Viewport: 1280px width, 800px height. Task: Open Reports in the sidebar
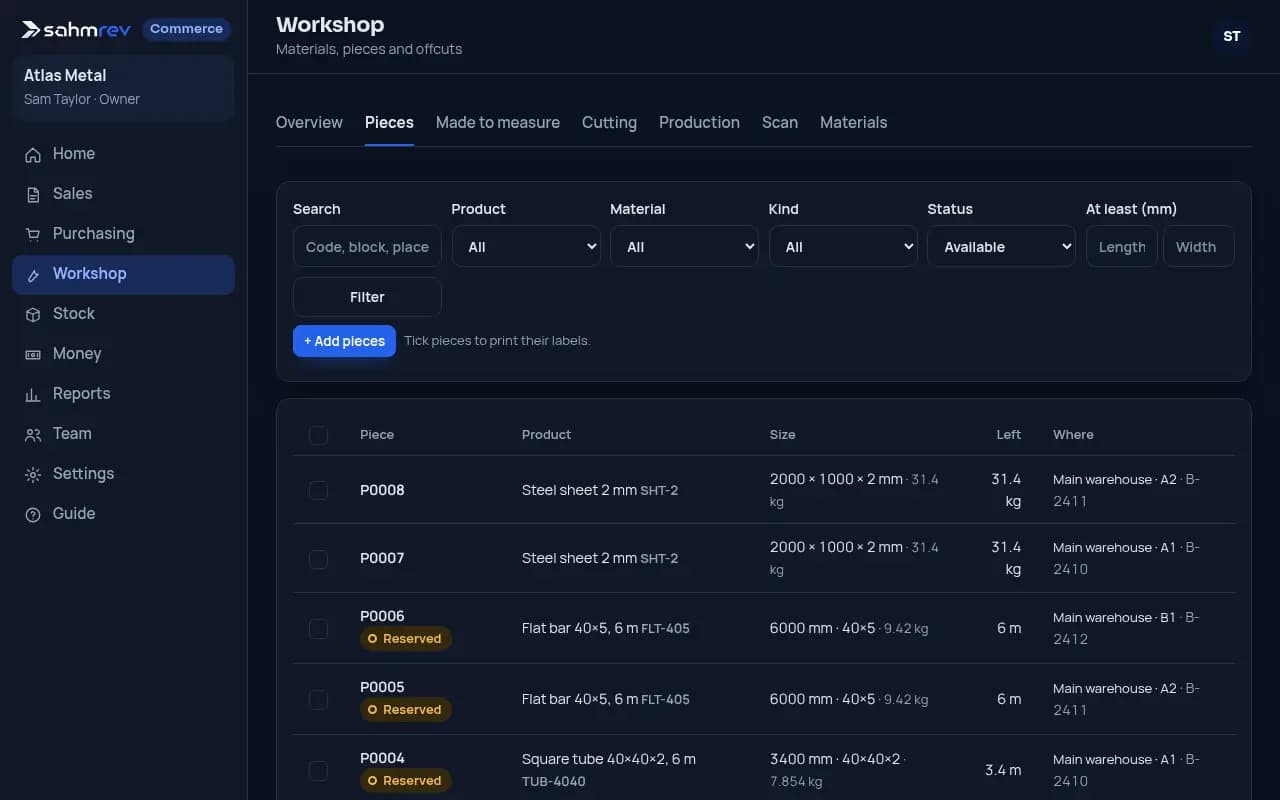[x=123, y=394]
